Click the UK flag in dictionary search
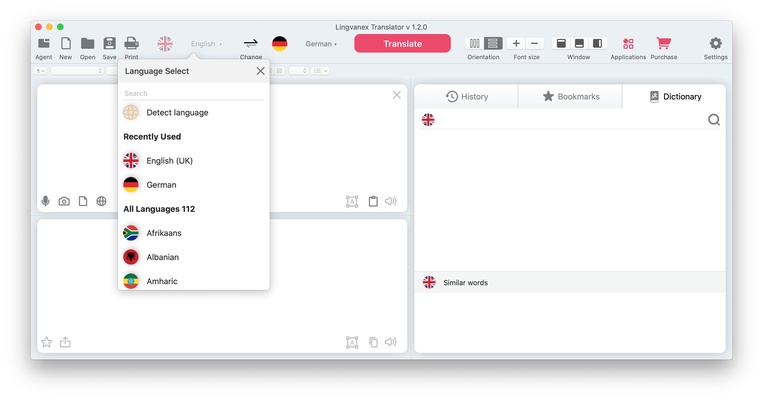Viewport: 763px width, 400px height. (x=428, y=120)
